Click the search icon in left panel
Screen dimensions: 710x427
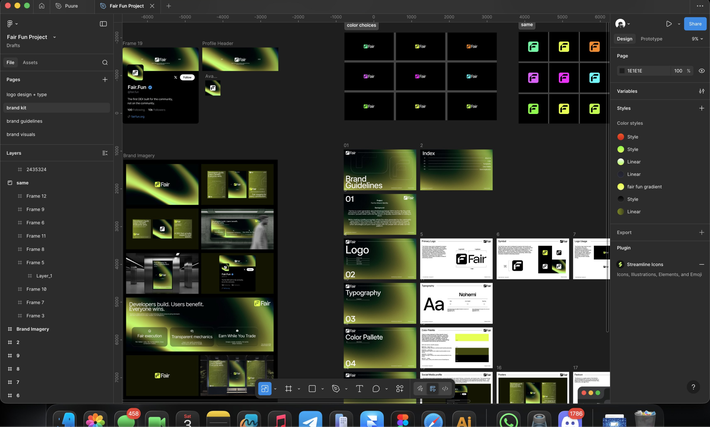pos(105,62)
